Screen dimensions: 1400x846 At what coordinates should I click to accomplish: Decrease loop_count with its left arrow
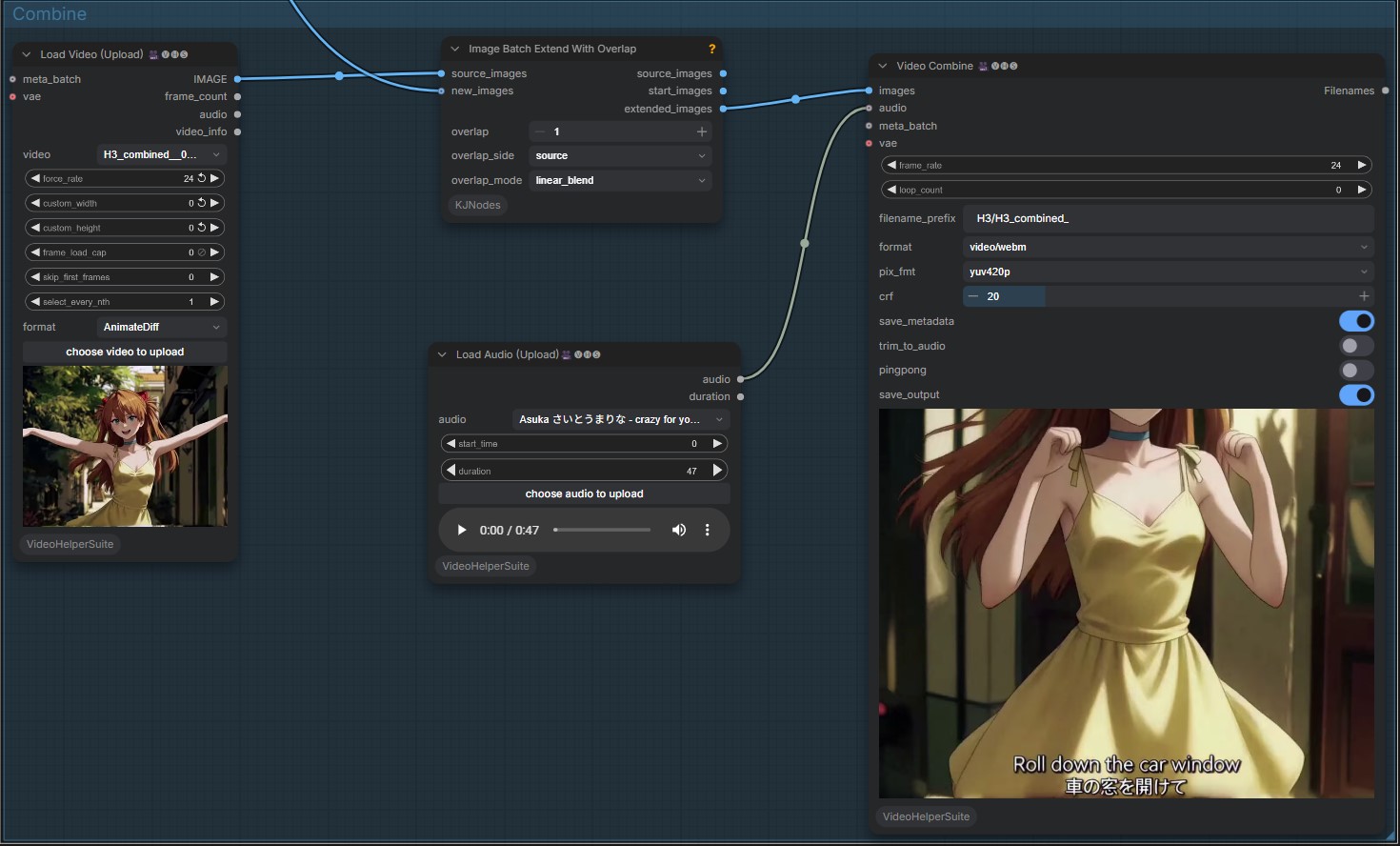pyautogui.click(x=891, y=190)
